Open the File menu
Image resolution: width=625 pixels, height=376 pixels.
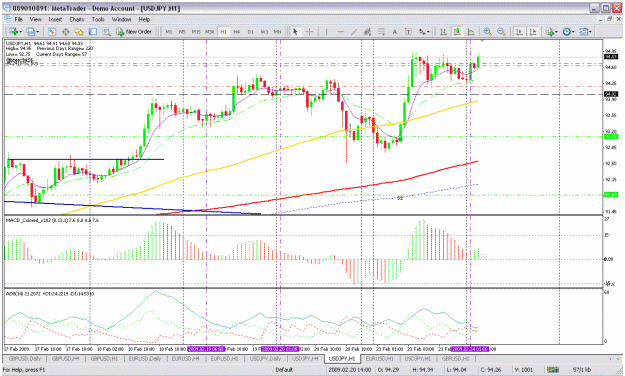[x=18, y=19]
